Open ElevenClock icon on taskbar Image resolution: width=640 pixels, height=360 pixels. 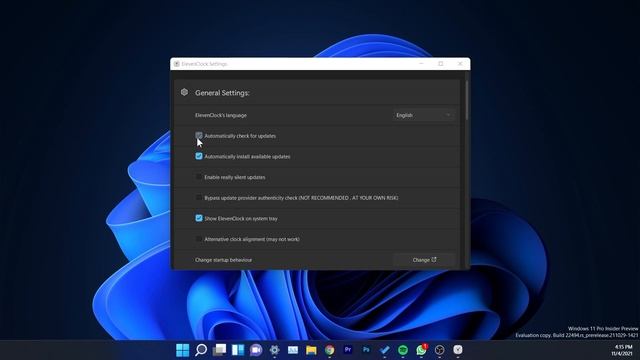coord(458,350)
